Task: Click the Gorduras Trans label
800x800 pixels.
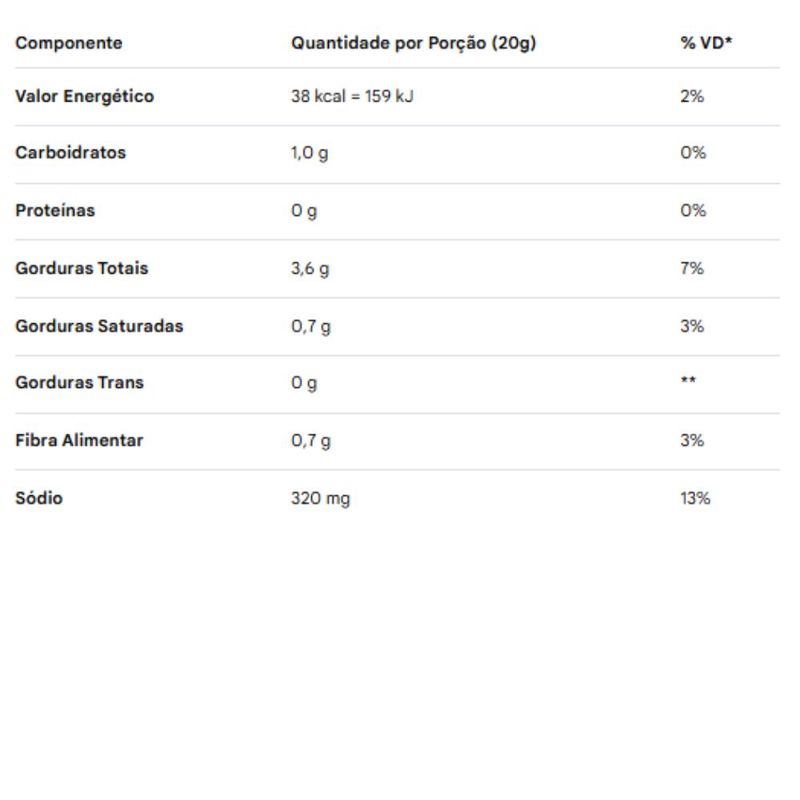Action: click(x=80, y=383)
